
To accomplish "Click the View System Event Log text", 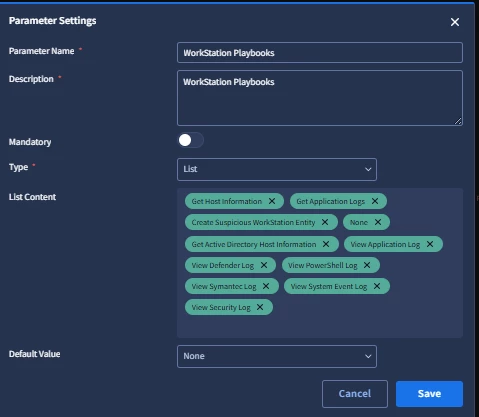I will [329, 286].
